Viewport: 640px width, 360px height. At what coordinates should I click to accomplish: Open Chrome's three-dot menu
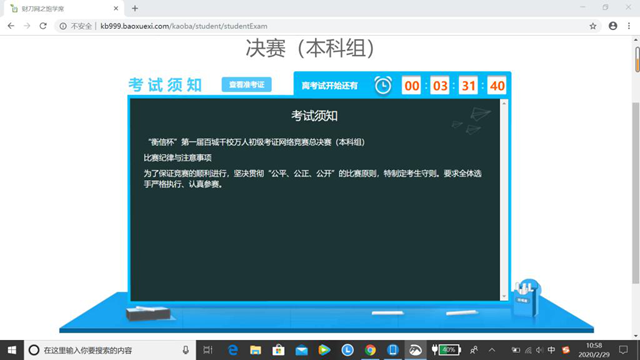(x=629, y=26)
